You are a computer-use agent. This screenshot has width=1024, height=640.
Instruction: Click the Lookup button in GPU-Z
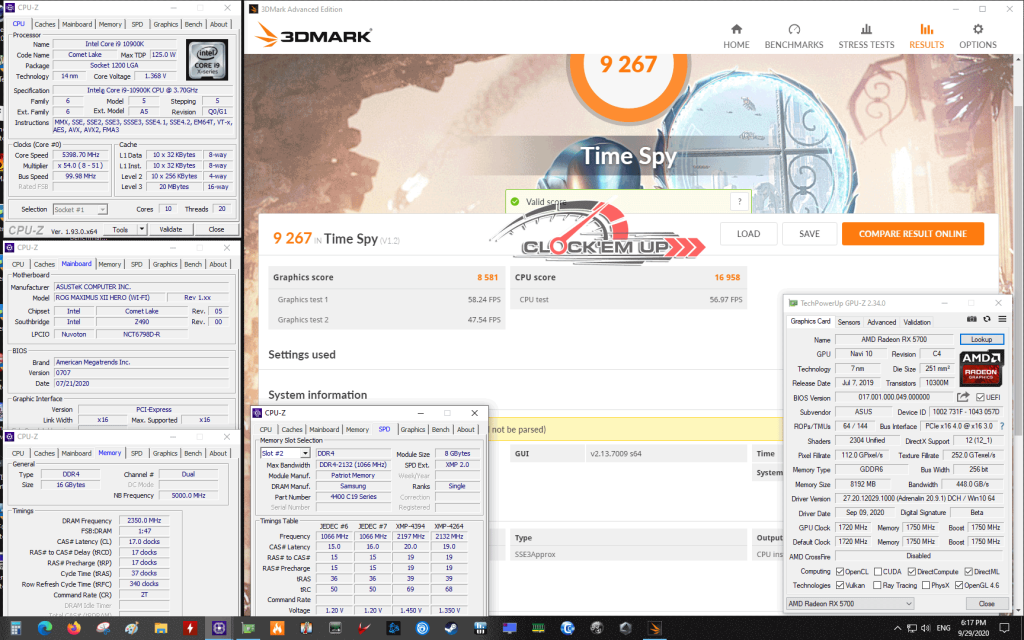click(x=981, y=340)
